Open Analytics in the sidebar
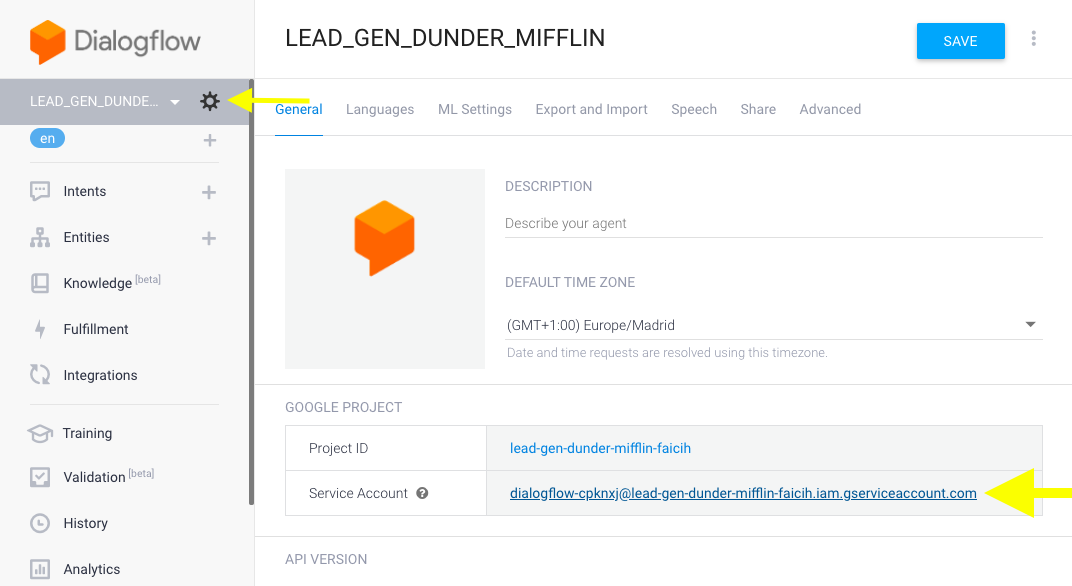The width and height of the screenshot is (1072, 586). (x=92, y=569)
